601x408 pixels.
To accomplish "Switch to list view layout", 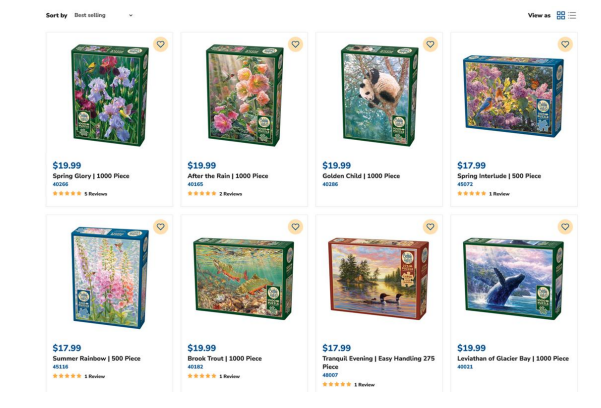I will click(573, 15).
